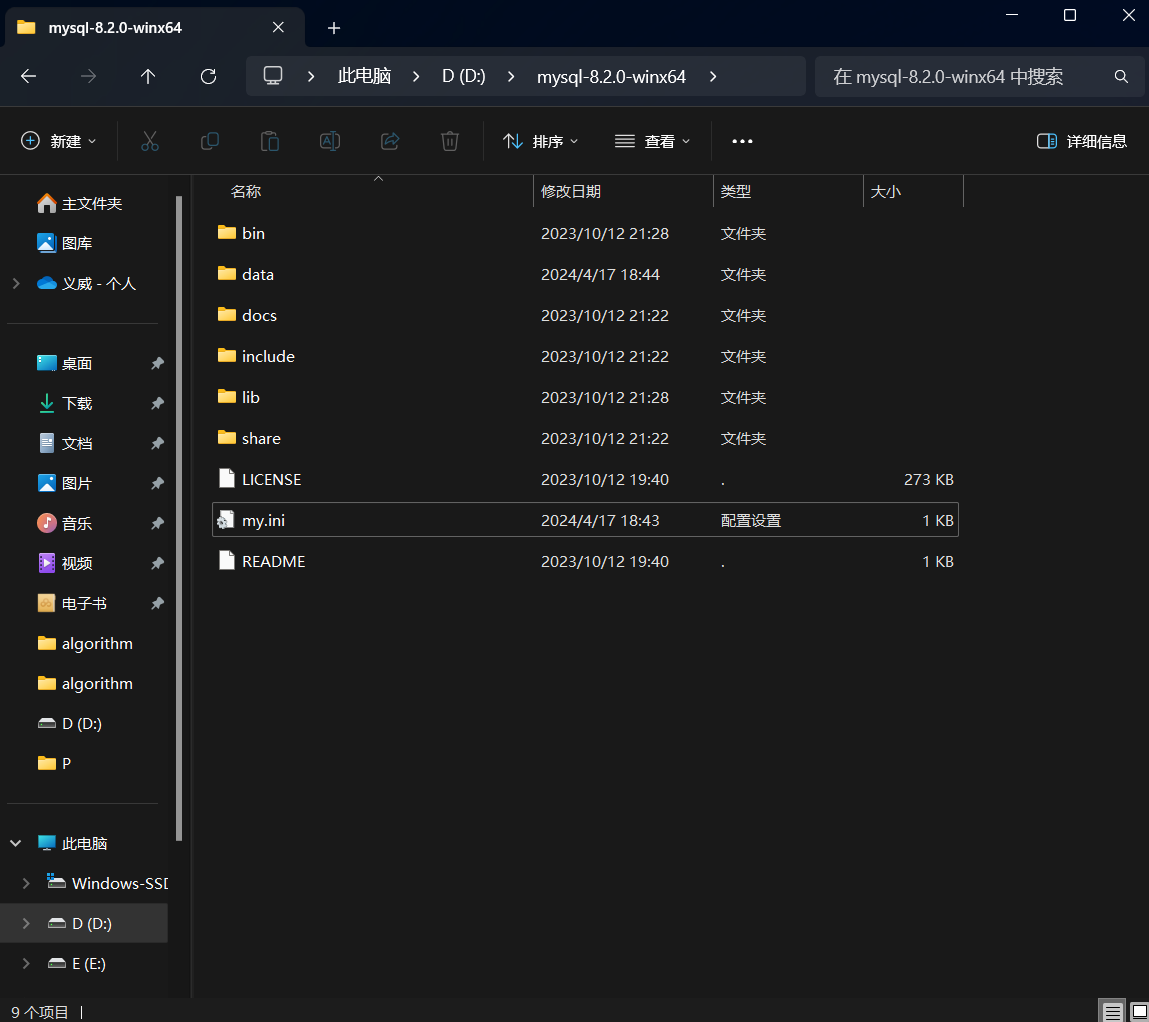
Task: Select the data folder
Action: (x=585, y=274)
